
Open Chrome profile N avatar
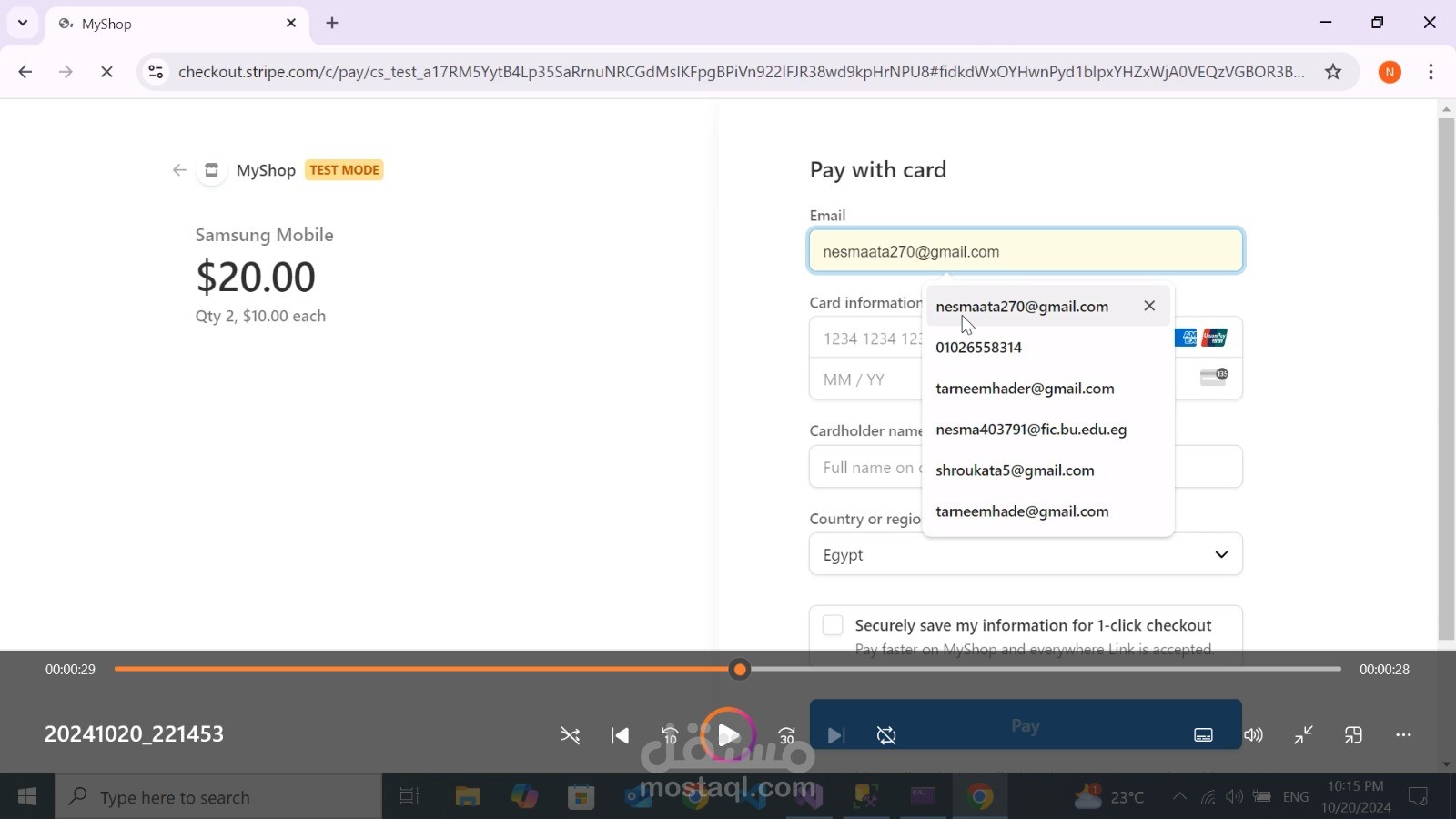(1390, 72)
